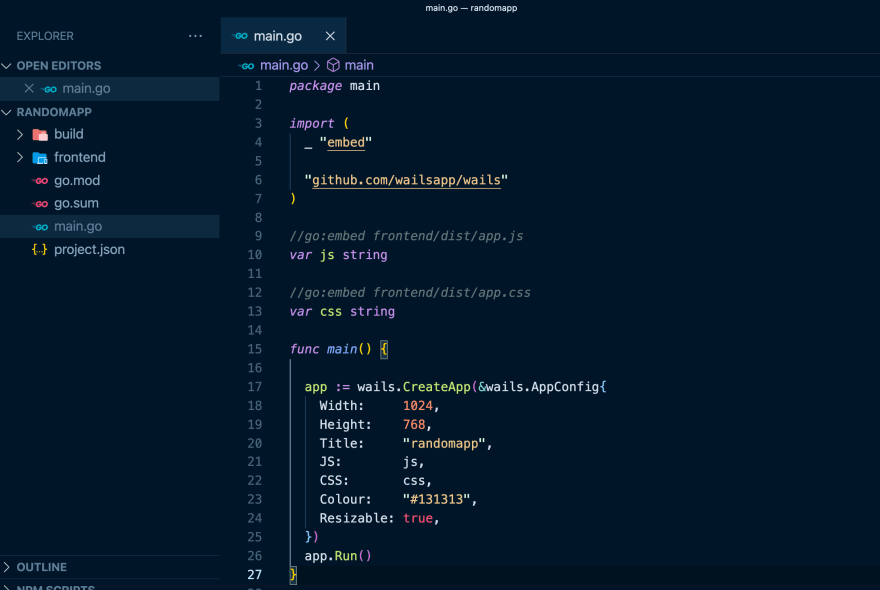Click main.go in the breadcrumb path
The width and height of the screenshot is (880, 590).
pos(283,66)
